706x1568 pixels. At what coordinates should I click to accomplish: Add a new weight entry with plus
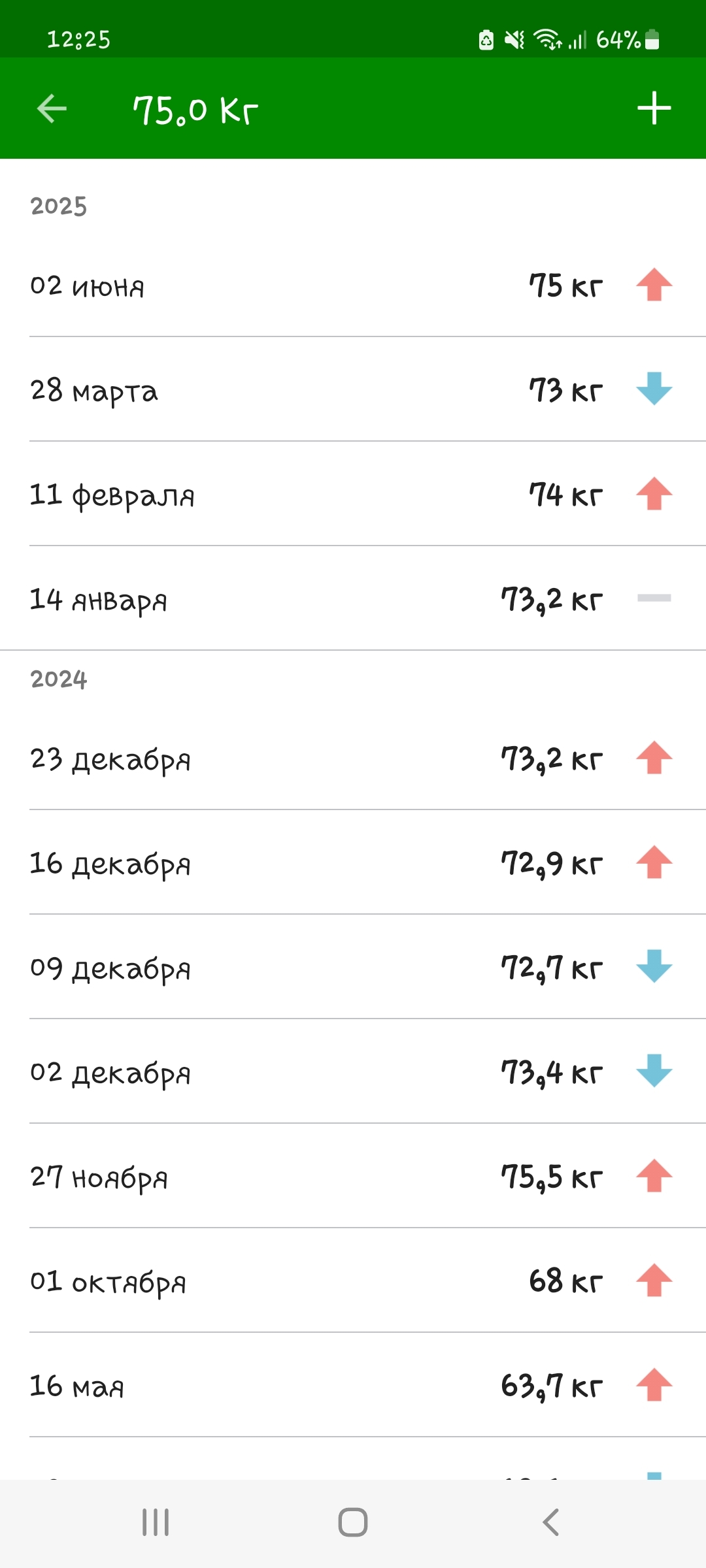coord(654,108)
